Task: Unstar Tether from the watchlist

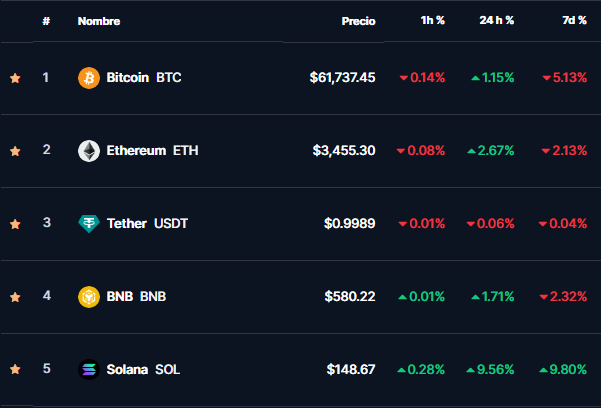Action: click(x=15, y=224)
